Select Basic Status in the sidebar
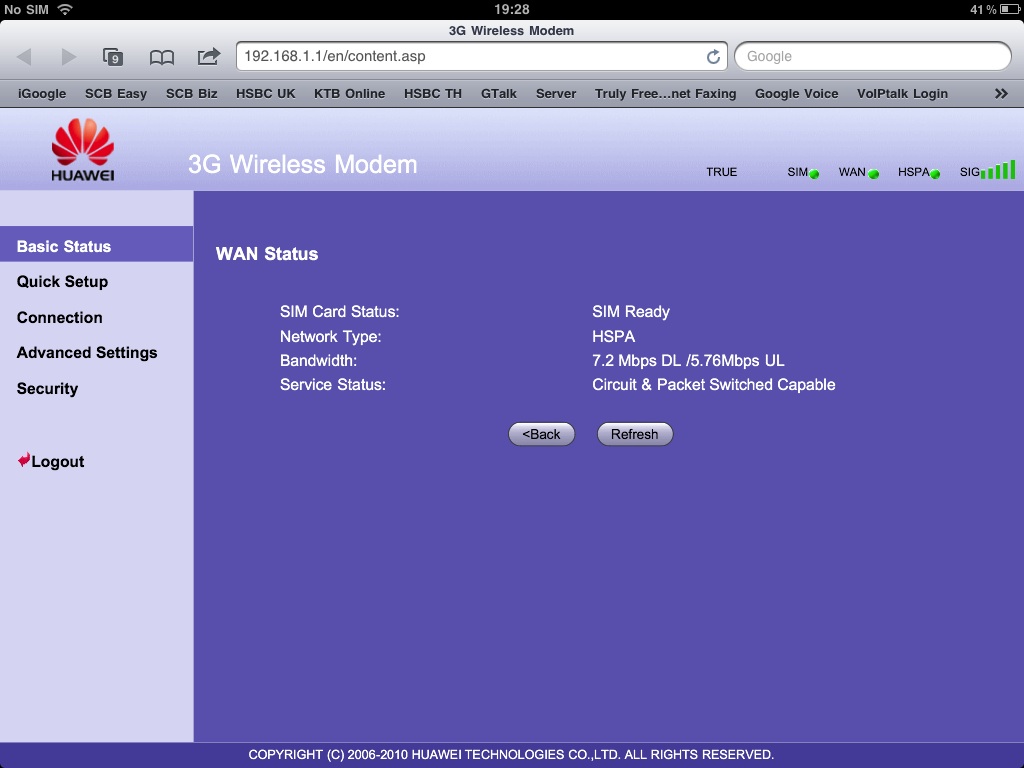The image size is (1024, 768). (97, 246)
